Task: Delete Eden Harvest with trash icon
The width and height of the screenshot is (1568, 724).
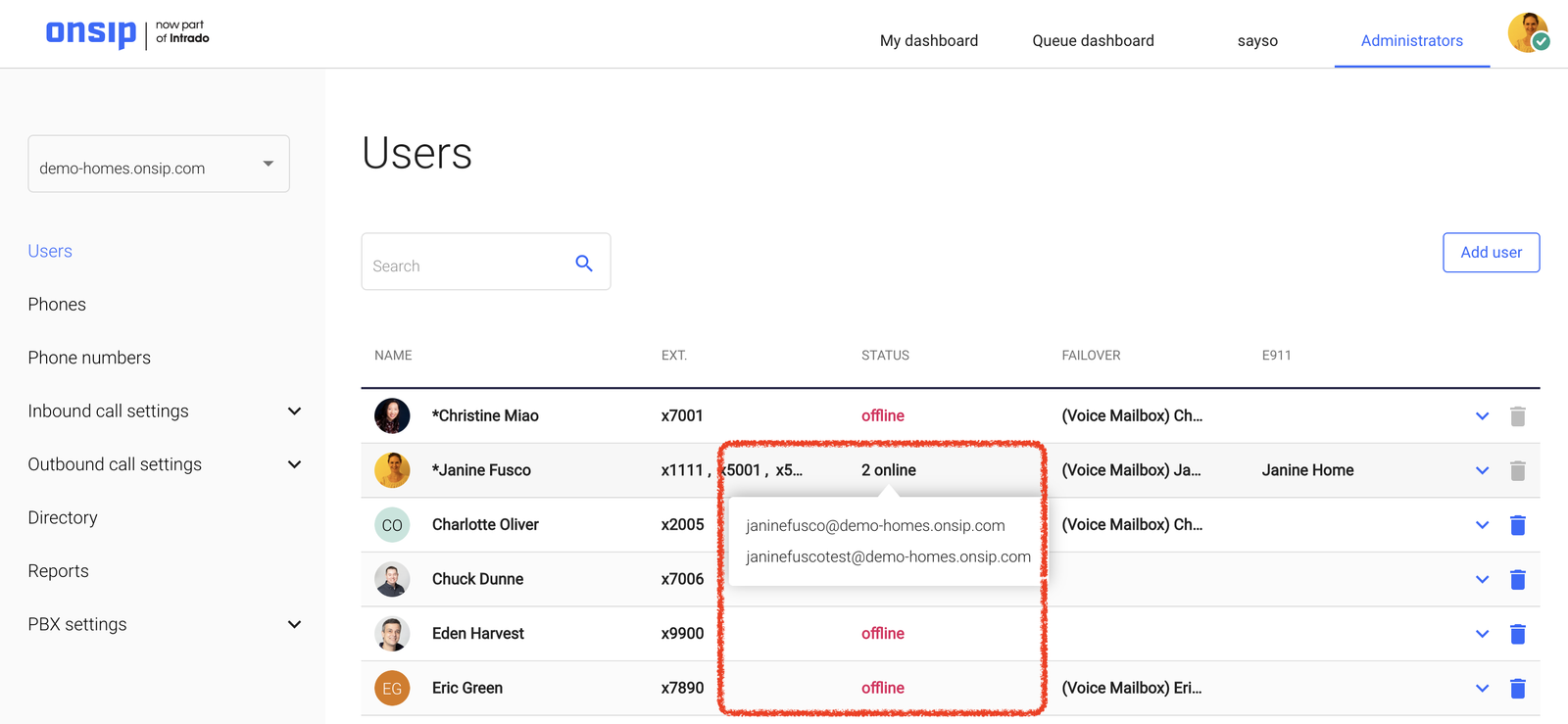Action: pos(1517,634)
